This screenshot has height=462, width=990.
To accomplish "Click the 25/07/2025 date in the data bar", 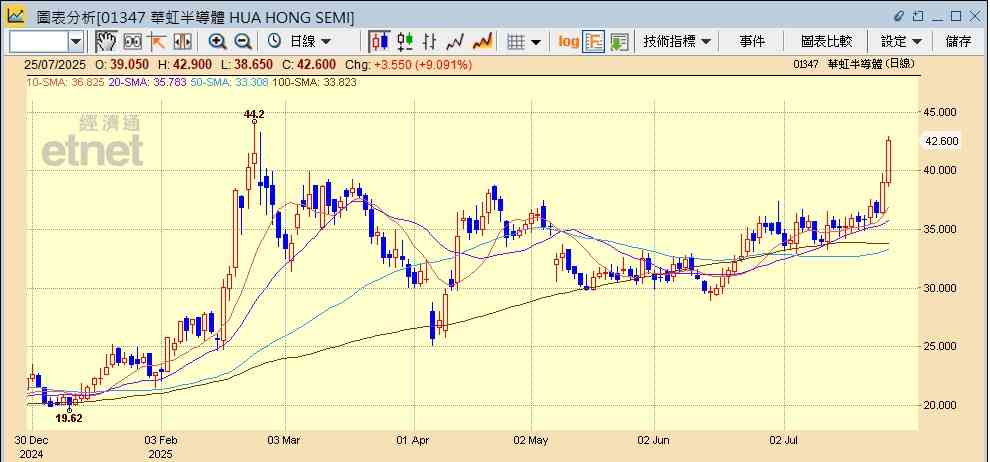I will [x=54, y=64].
